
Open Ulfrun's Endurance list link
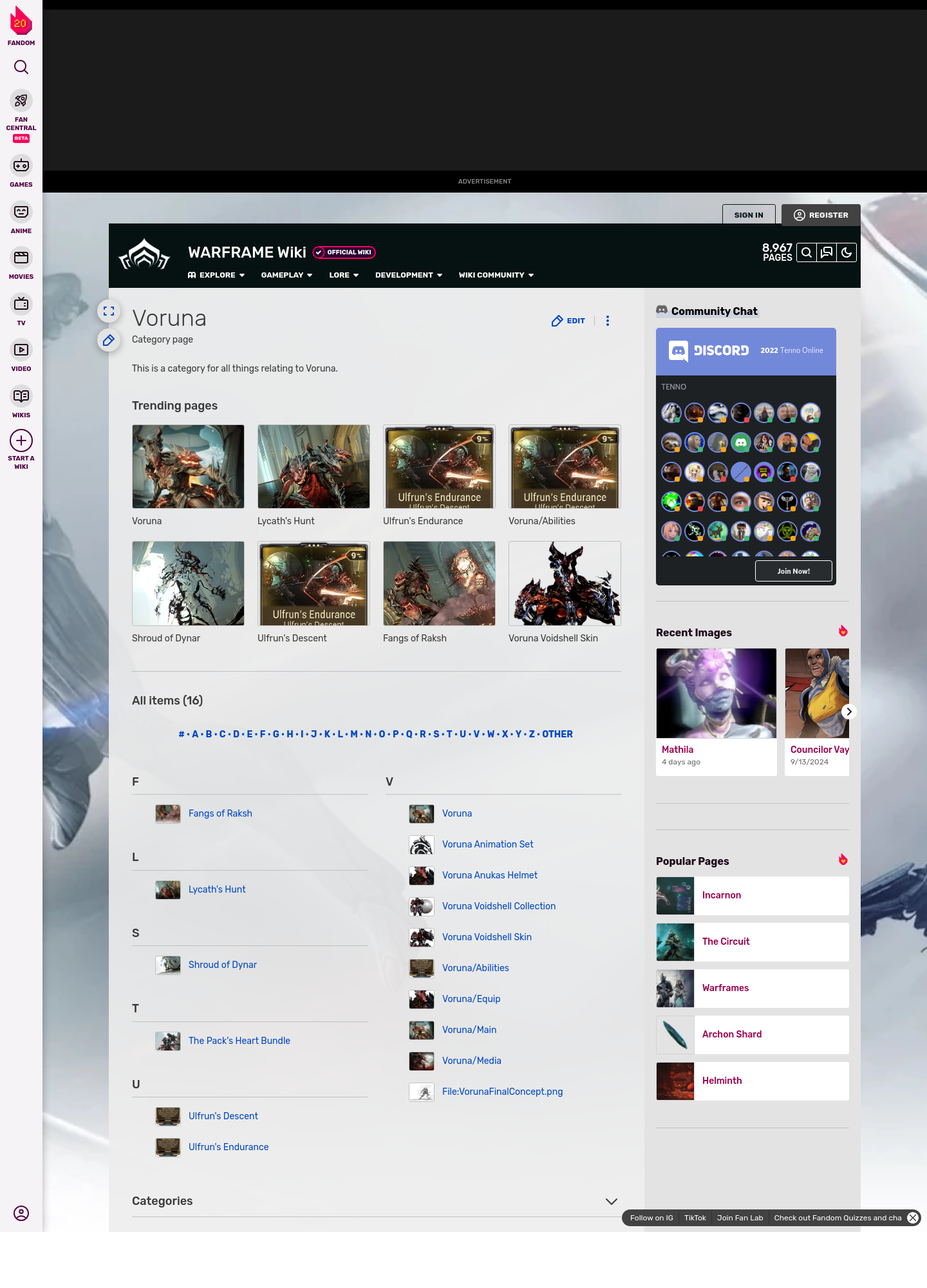[x=229, y=1147]
